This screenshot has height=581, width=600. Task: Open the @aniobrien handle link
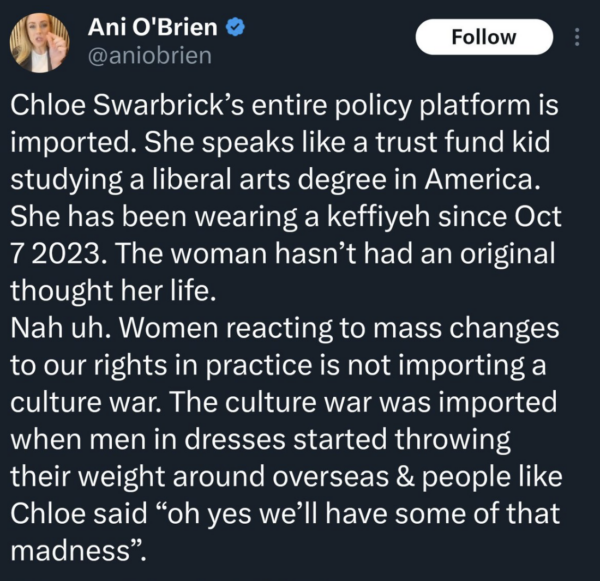pyautogui.click(x=150, y=55)
